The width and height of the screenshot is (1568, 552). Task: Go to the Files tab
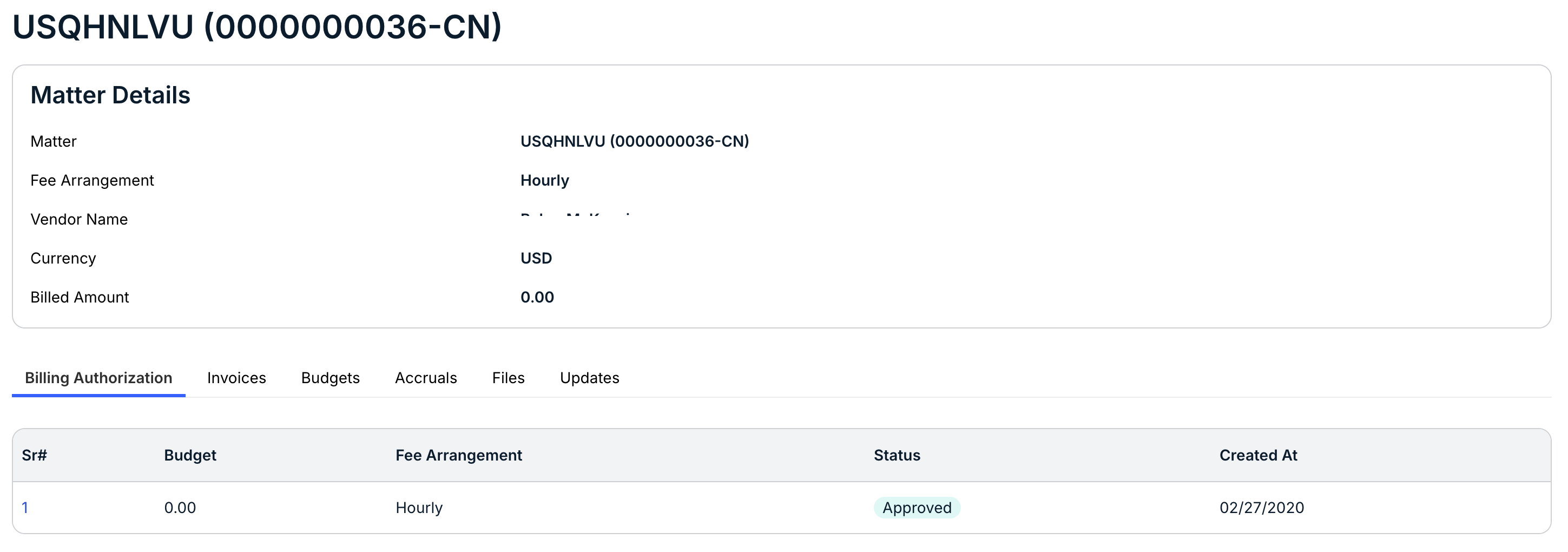(x=508, y=378)
